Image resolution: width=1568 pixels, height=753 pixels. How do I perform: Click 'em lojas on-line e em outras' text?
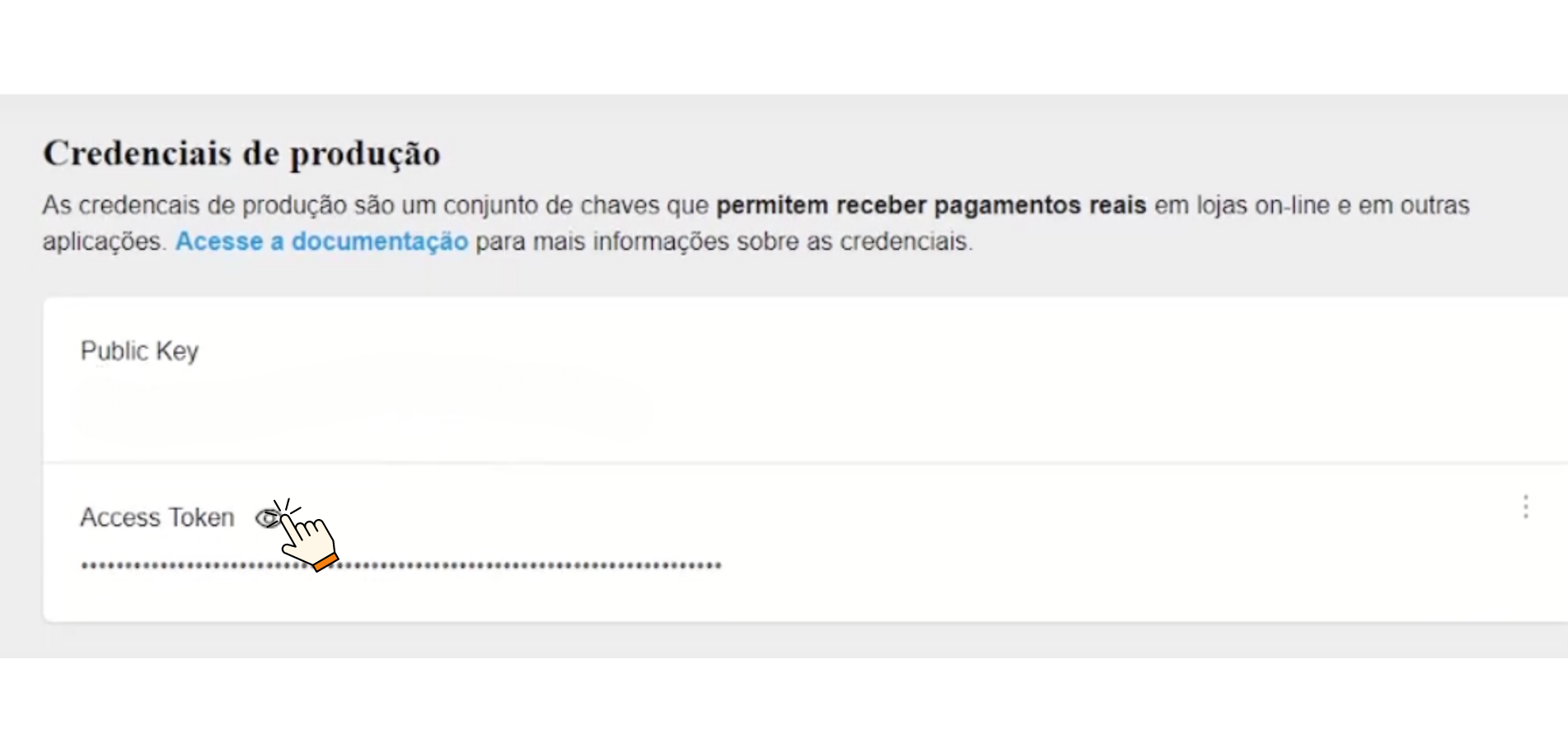[x=1312, y=205]
